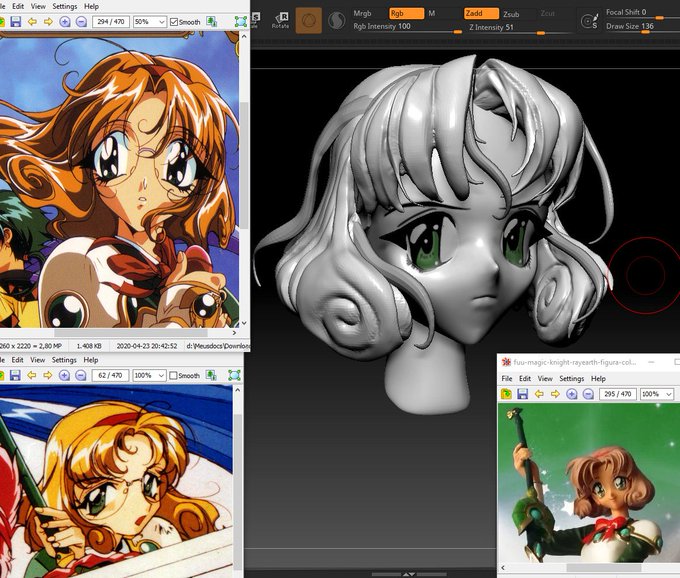680x578 pixels.
Task: Click the '1.408 KB' status bar entry
Action: (x=89, y=346)
